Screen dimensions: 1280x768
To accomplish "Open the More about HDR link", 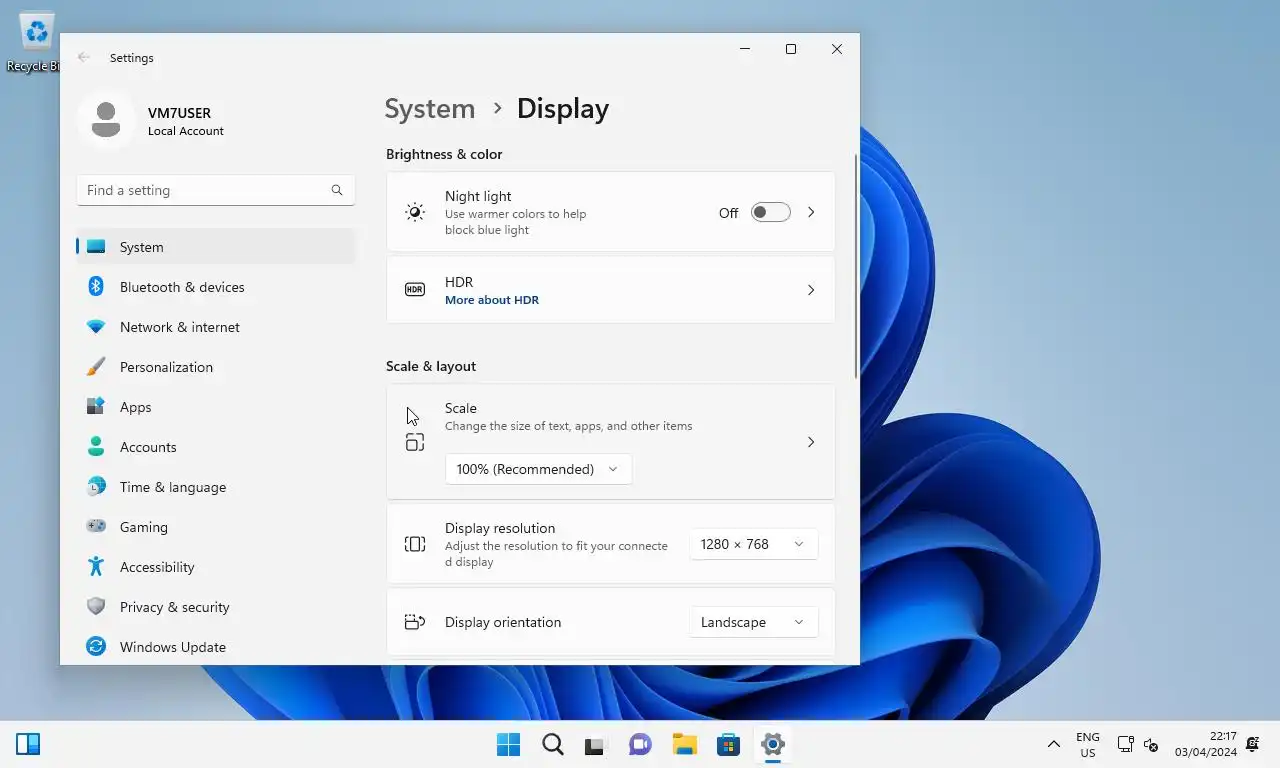I will click(492, 300).
